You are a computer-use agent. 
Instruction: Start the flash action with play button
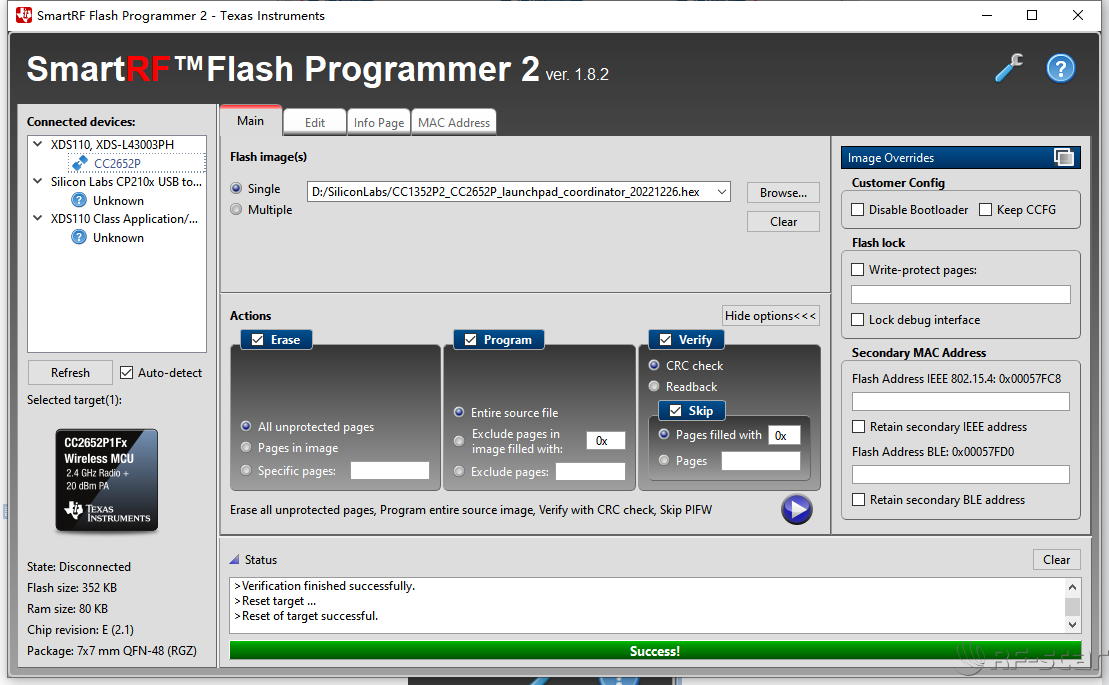[x=796, y=510]
